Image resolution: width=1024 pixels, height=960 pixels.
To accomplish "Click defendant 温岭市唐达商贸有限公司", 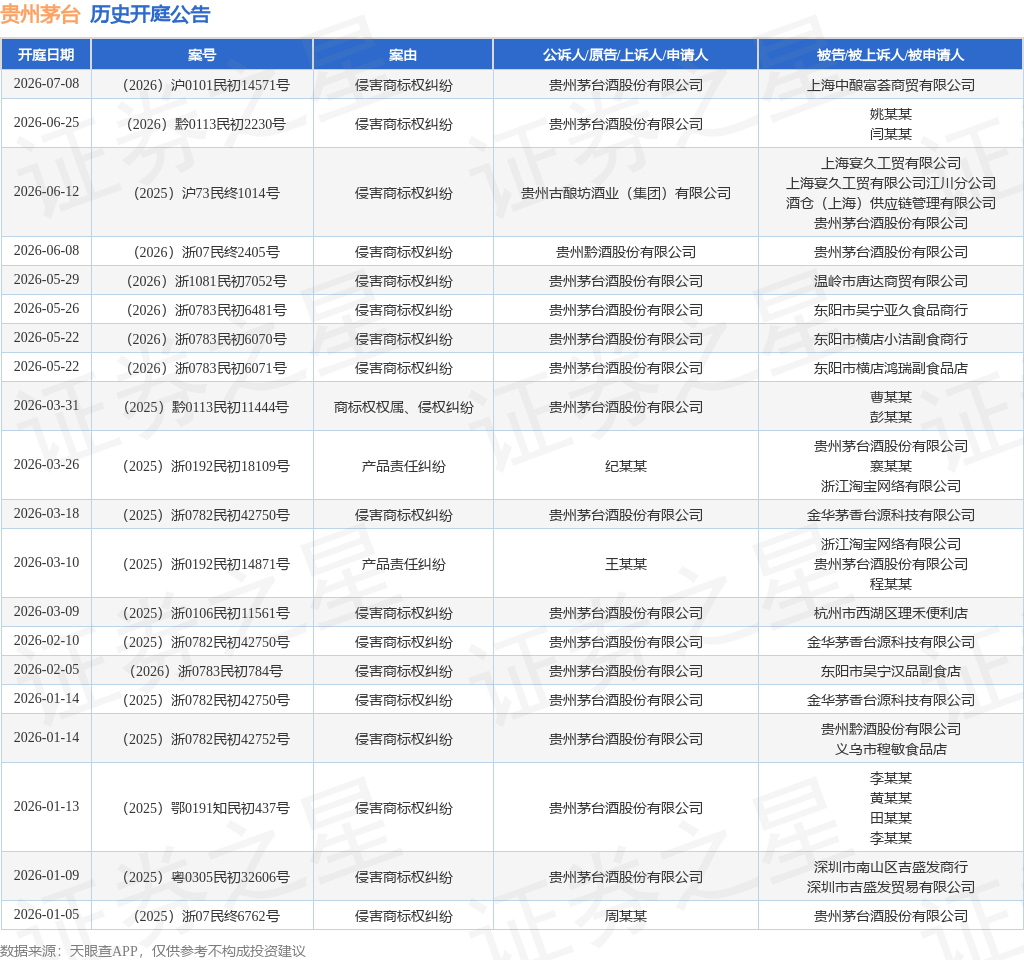I will pos(890,281).
